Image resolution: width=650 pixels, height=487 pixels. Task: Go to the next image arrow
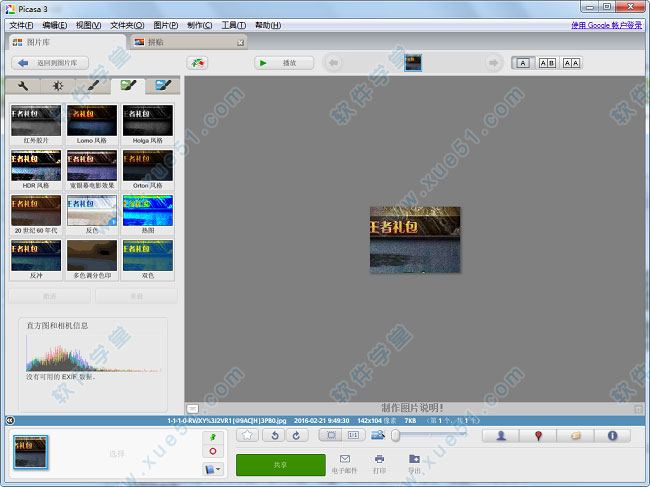(x=493, y=63)
